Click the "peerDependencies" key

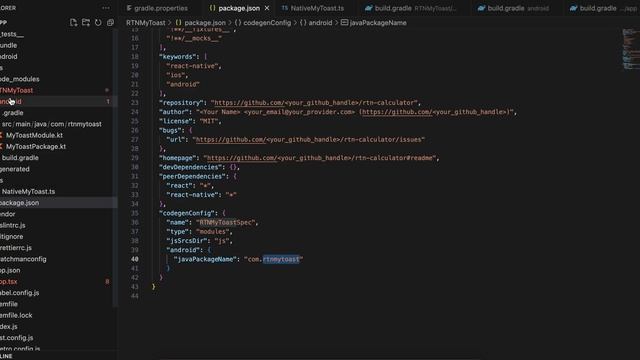coord(193,176)
